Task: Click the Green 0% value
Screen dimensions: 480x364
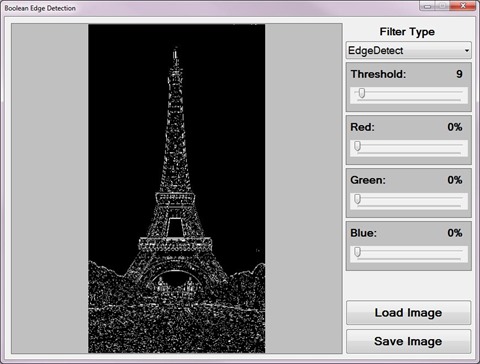Action: (x=455, y=180)
